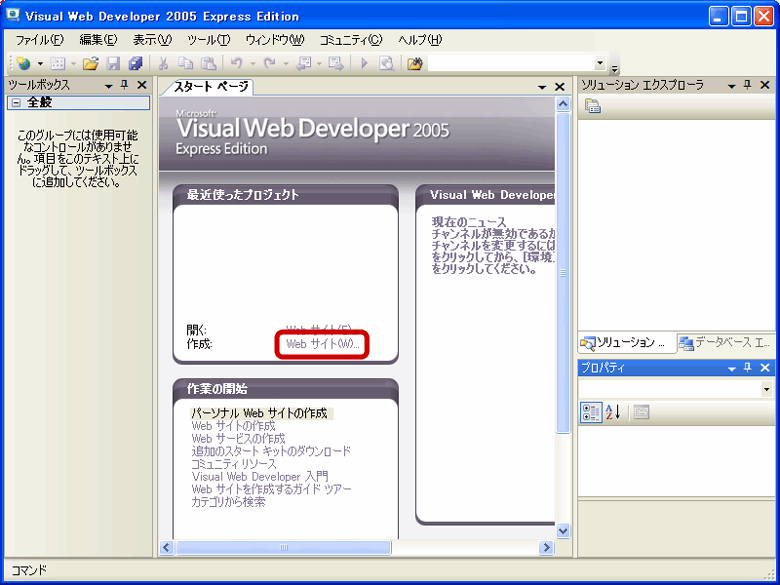Open ソリューション エクスプローラ window position dropdown
Viewport: 780px width, 585px height.
[x=731, y=86]
